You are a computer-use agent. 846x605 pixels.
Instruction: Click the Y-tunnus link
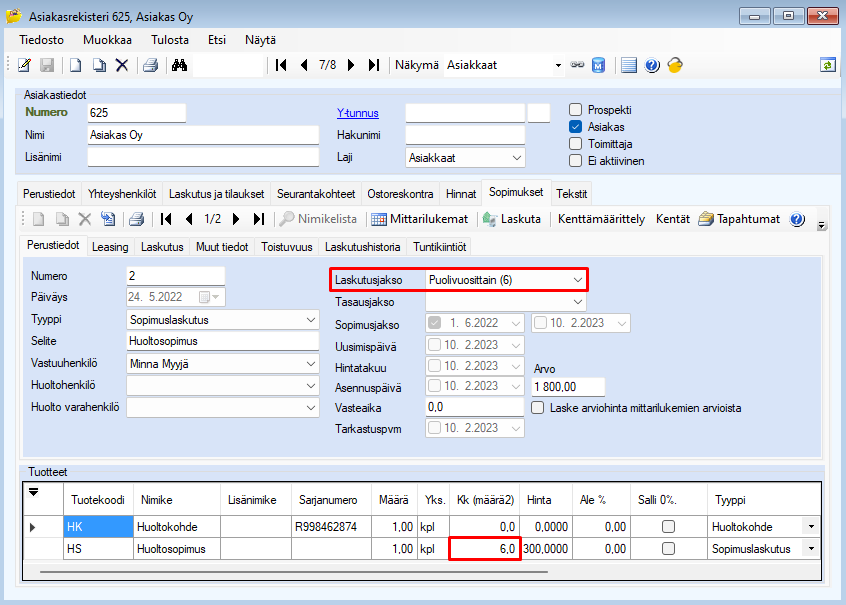point(358,113)
